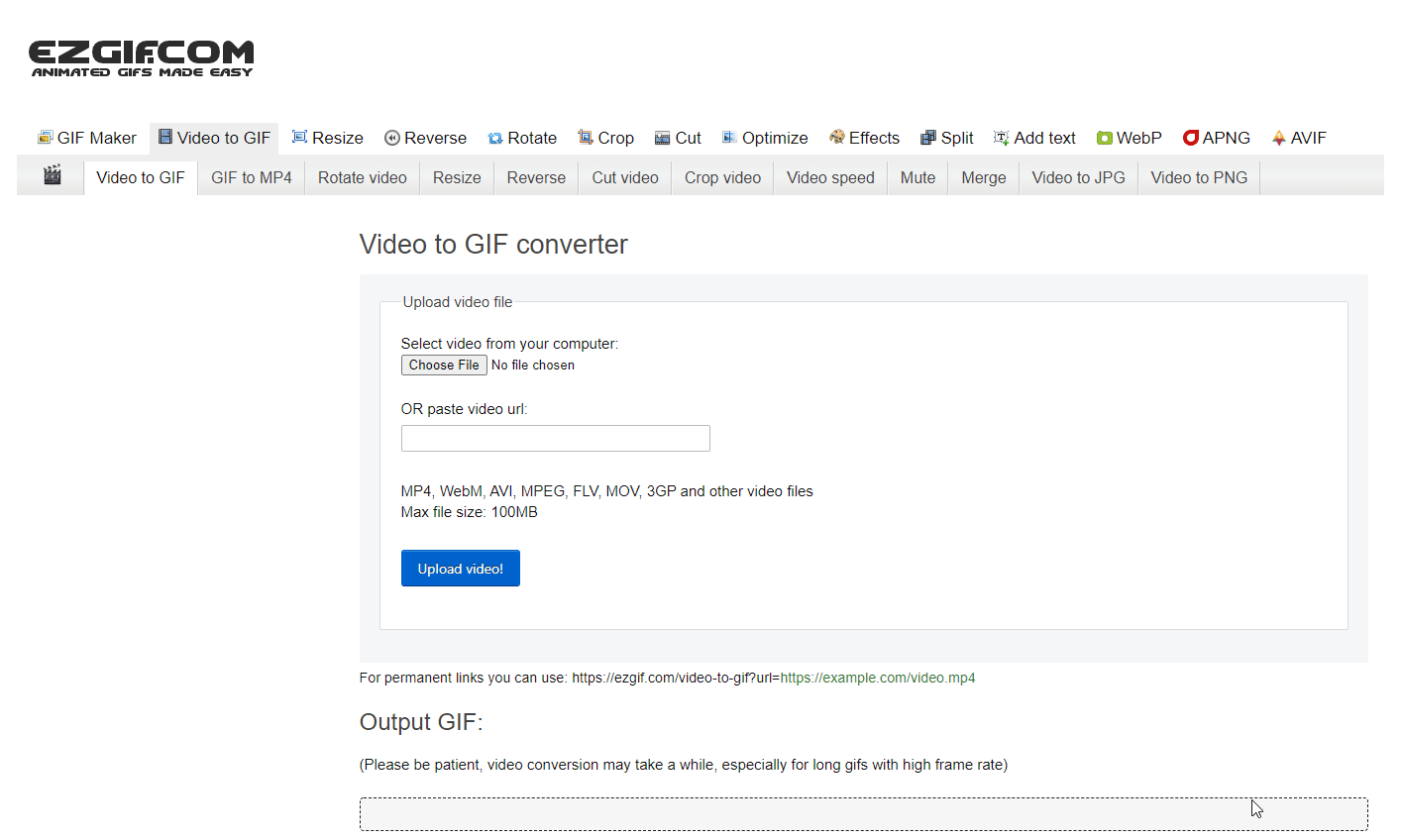Screen dimensions: 1402x840
Task: Click the Resize icon in top menu
Action: coord(299,137)
